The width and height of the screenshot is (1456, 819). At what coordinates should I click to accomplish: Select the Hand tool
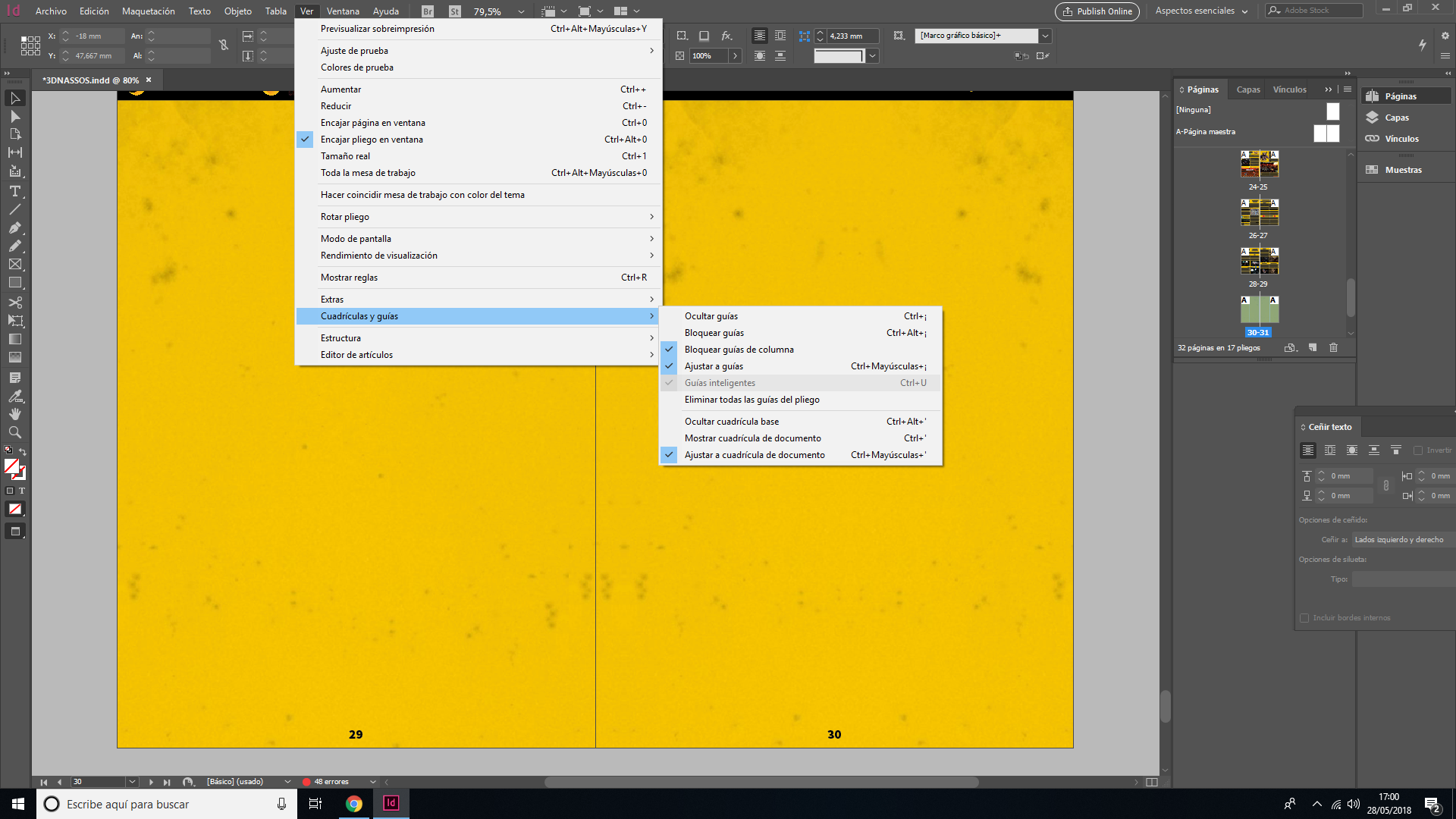click(x=14, y=414)
